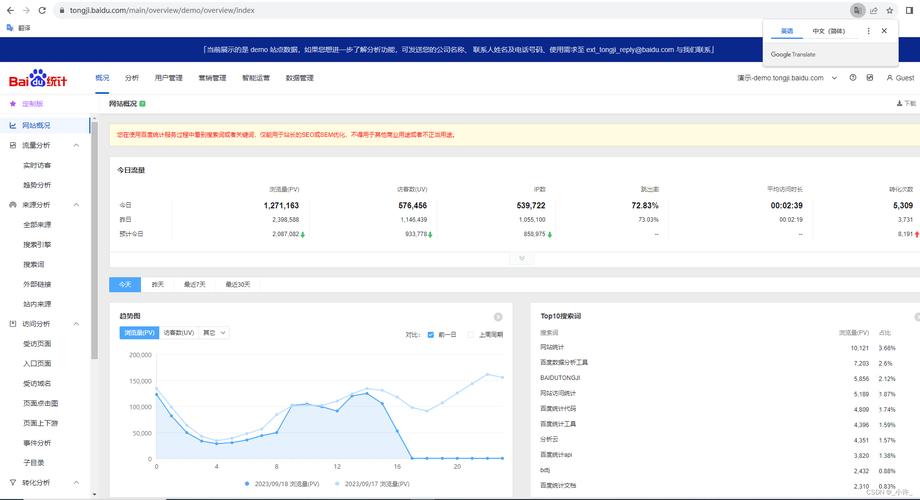920x500 pixels.
Task: Click the sidebar scroll-down arrow
Action: [x=94, y=494]
